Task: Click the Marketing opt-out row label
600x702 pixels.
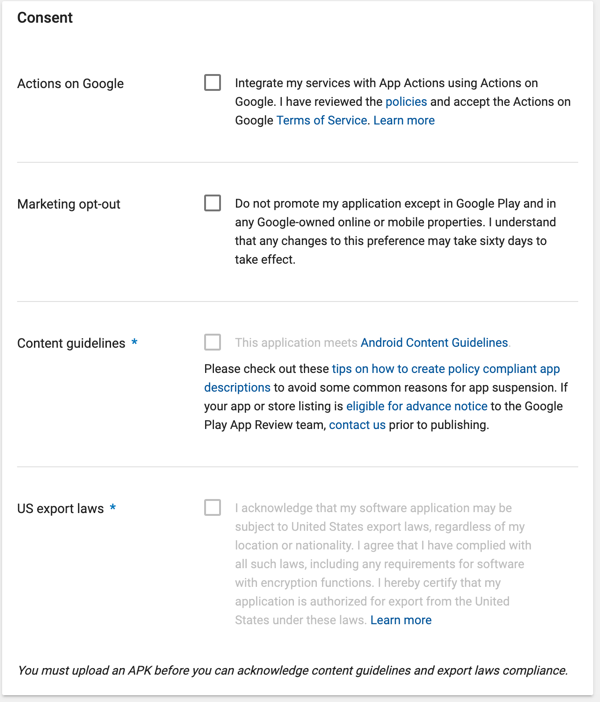Action: click(69, 204)
